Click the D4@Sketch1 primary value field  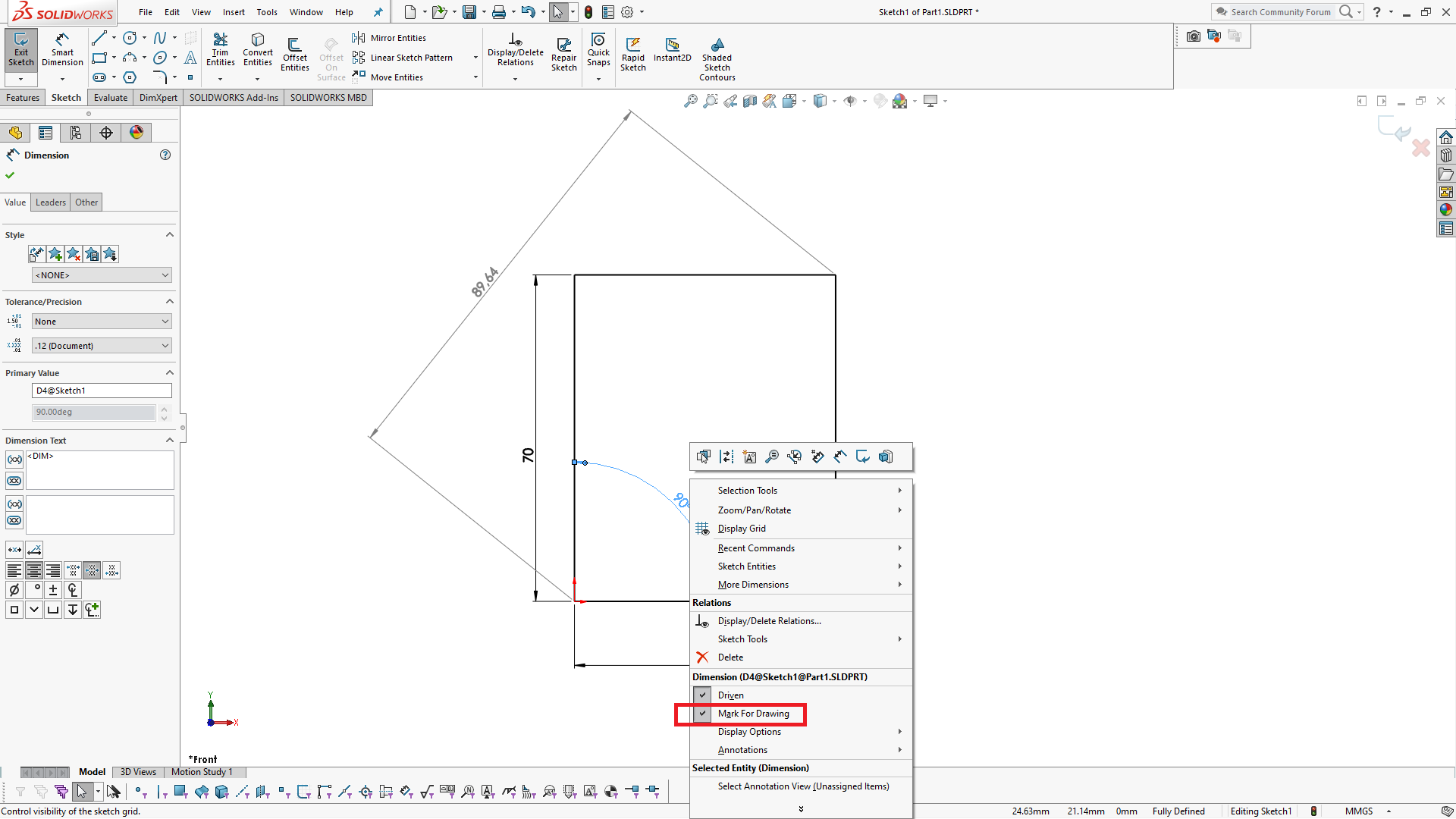(x=102, y=391)
